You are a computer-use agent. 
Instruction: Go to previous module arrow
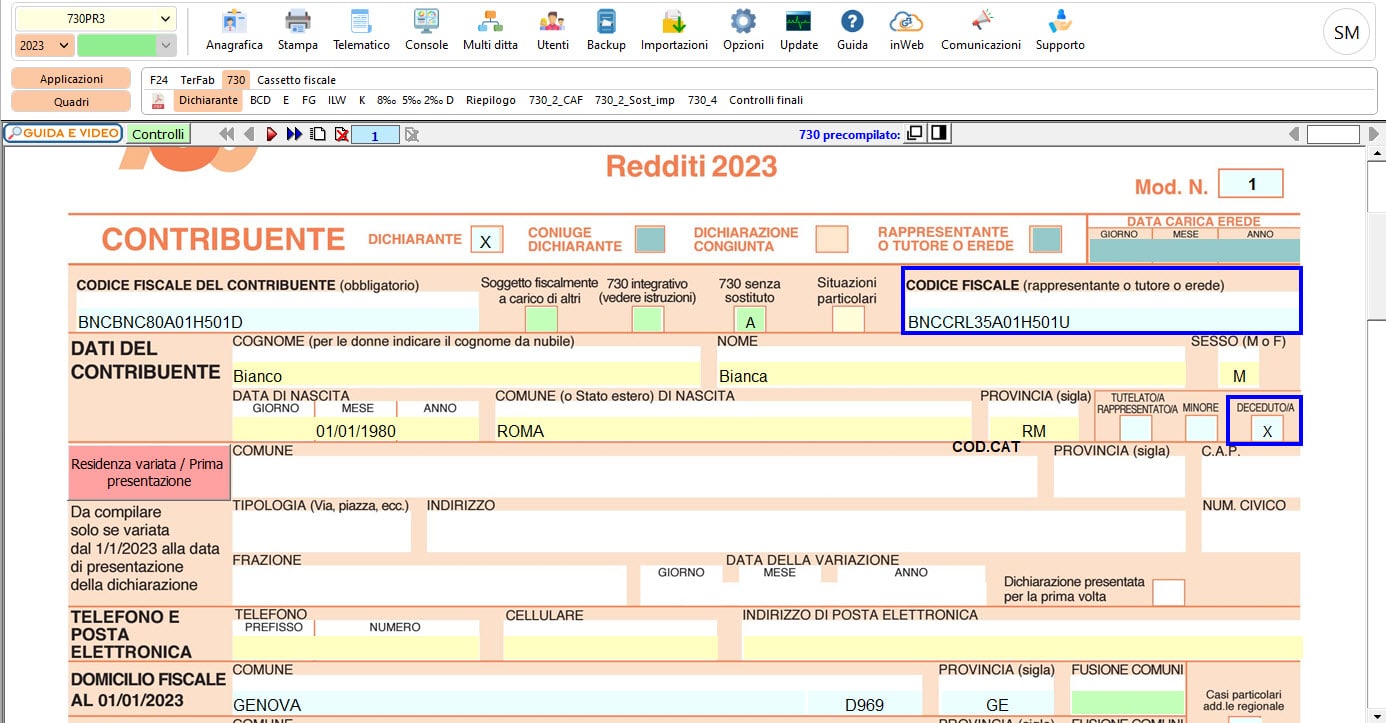[x=248, y=134]
